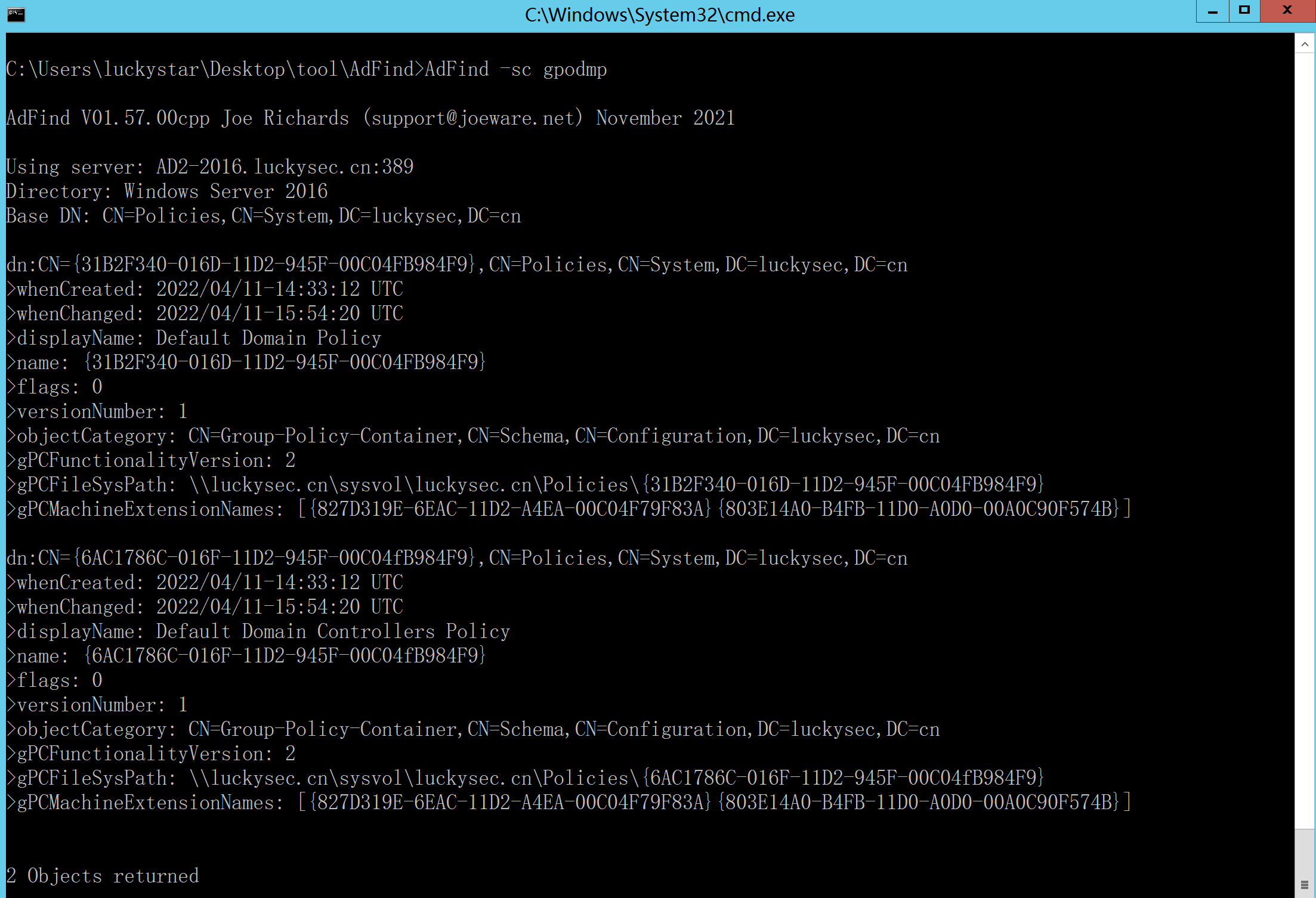Viewport: 1316px width, 898px height.
Task: Maximize the command prompt window
Action: coord(1244,11)
